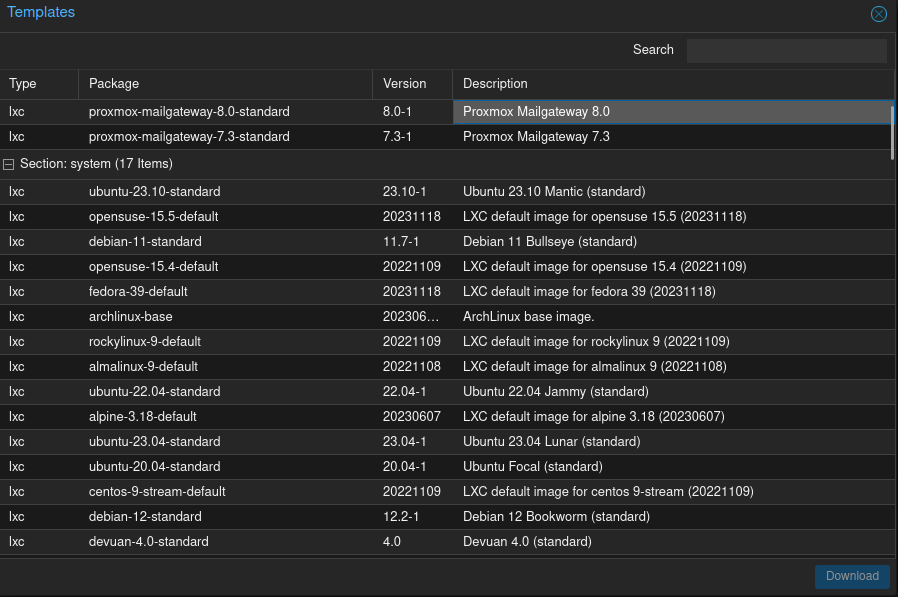Click description Proxmox Mailgateway 8.0
The image size is (898, 597).
(x=536, y=112)
